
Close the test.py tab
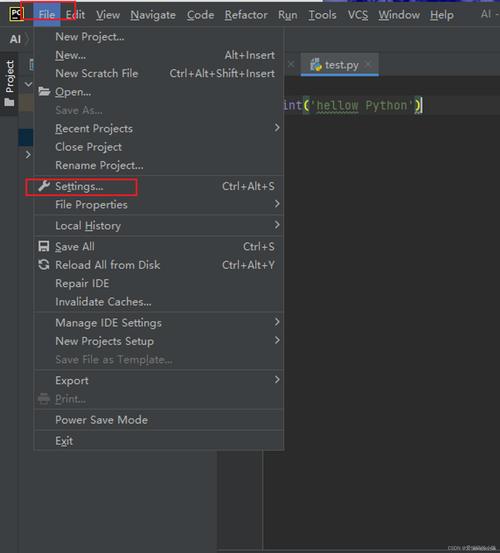(x=368, y=64)
